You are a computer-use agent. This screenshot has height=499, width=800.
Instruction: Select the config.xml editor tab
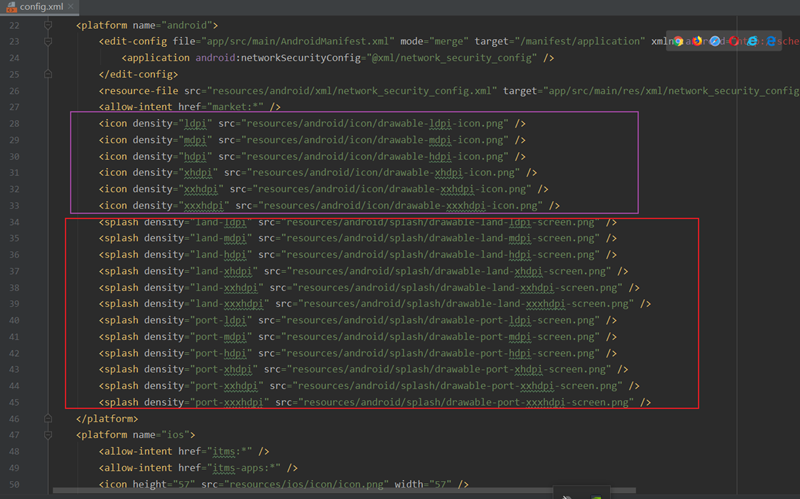(x=40, y=7)
